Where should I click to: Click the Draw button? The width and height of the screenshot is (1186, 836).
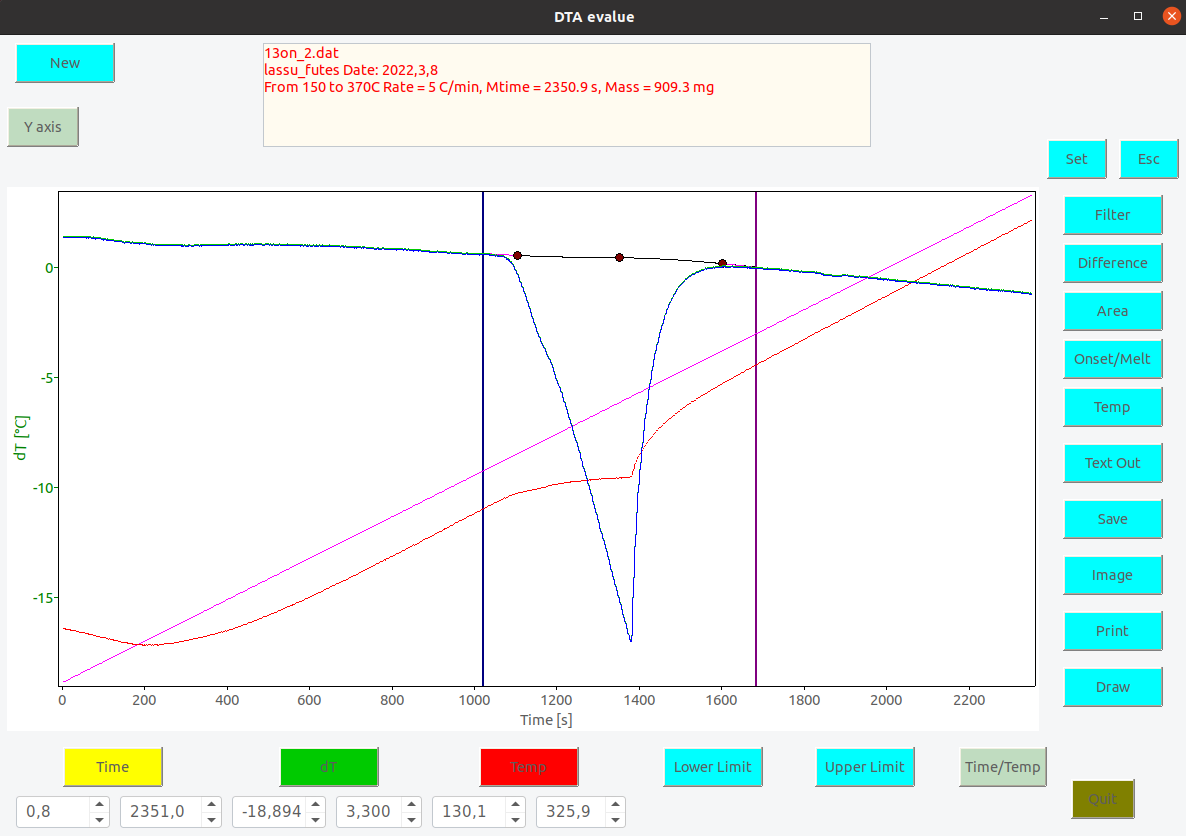(1112, 687)
